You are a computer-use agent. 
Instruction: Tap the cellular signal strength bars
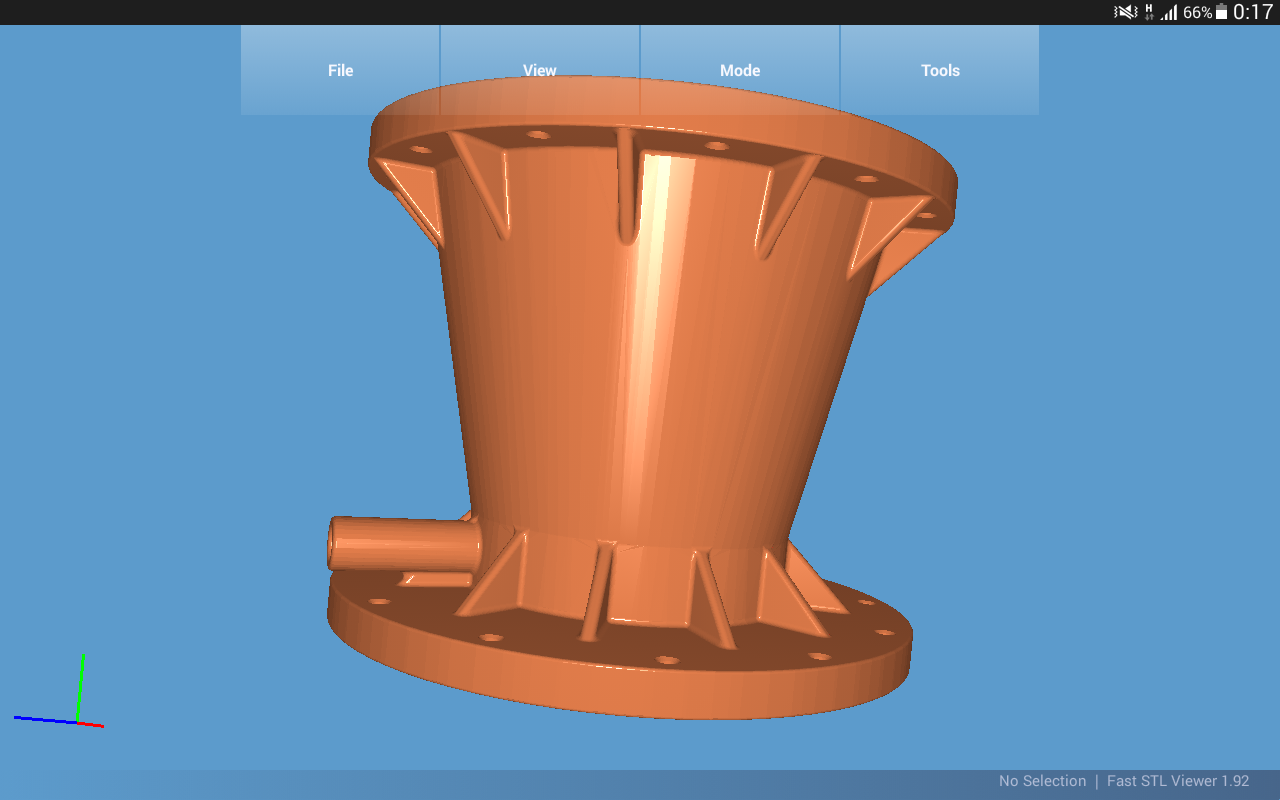click(1169, 13)
